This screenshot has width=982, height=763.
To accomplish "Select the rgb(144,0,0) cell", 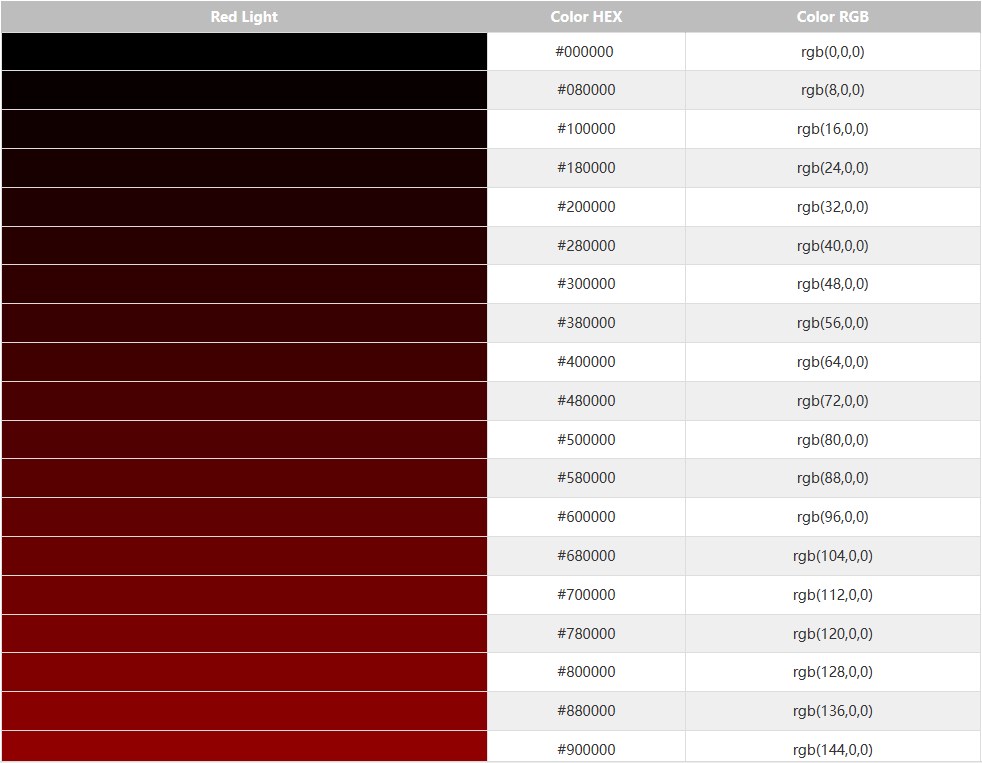I will tap(833, 747).
